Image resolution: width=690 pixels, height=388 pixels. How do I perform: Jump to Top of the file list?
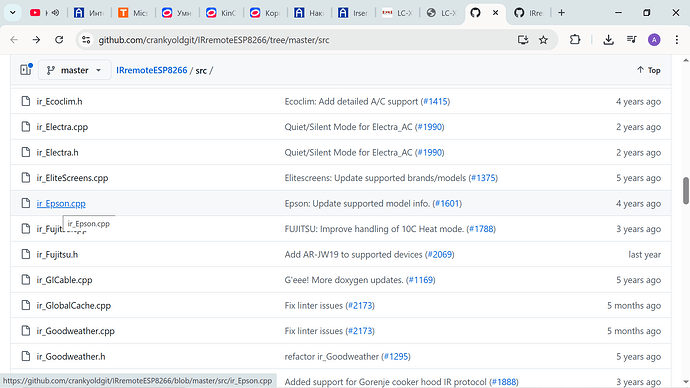pyautogui.click(x=649, y=70)
